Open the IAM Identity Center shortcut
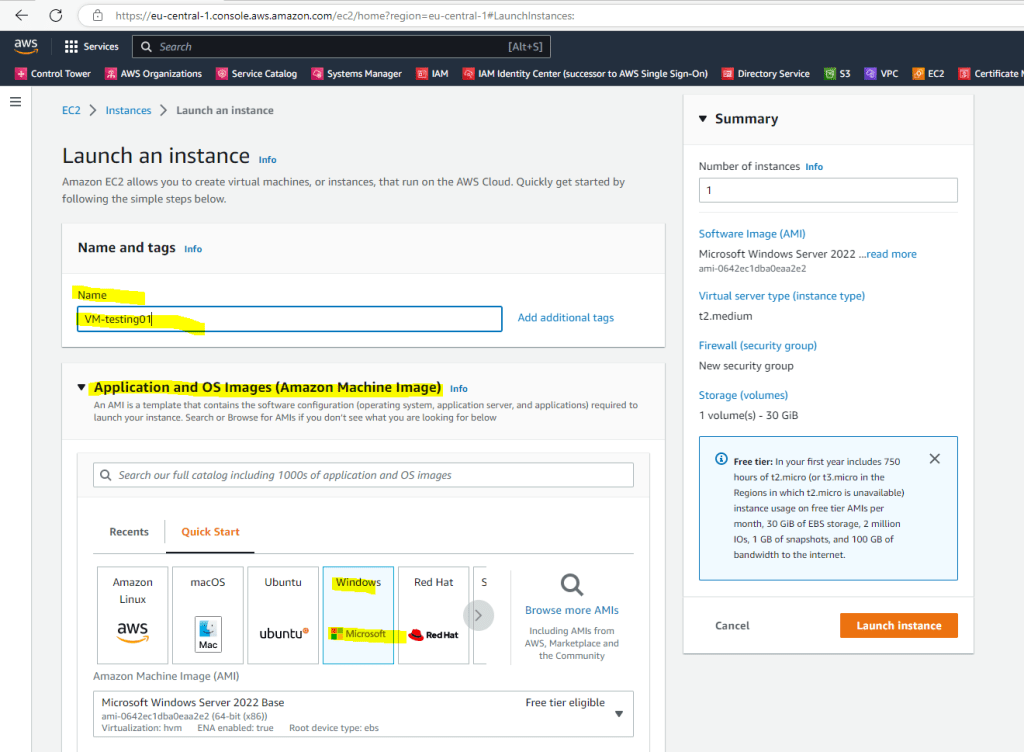1024x752 pixels. pos(585,74)
